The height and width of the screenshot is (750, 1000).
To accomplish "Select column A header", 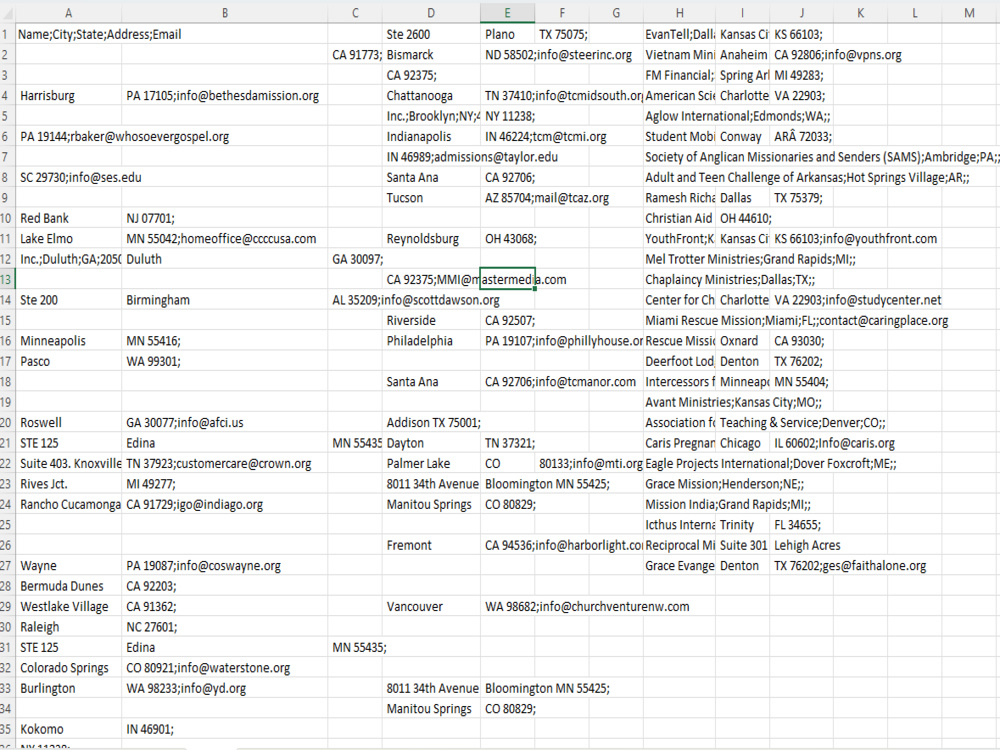I will click(68, 13).
